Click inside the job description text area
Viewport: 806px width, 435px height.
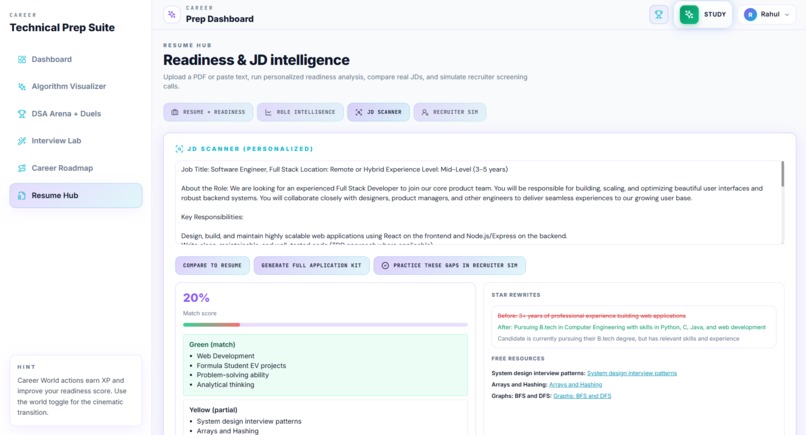pyautogui.click(x=478, y=203)
